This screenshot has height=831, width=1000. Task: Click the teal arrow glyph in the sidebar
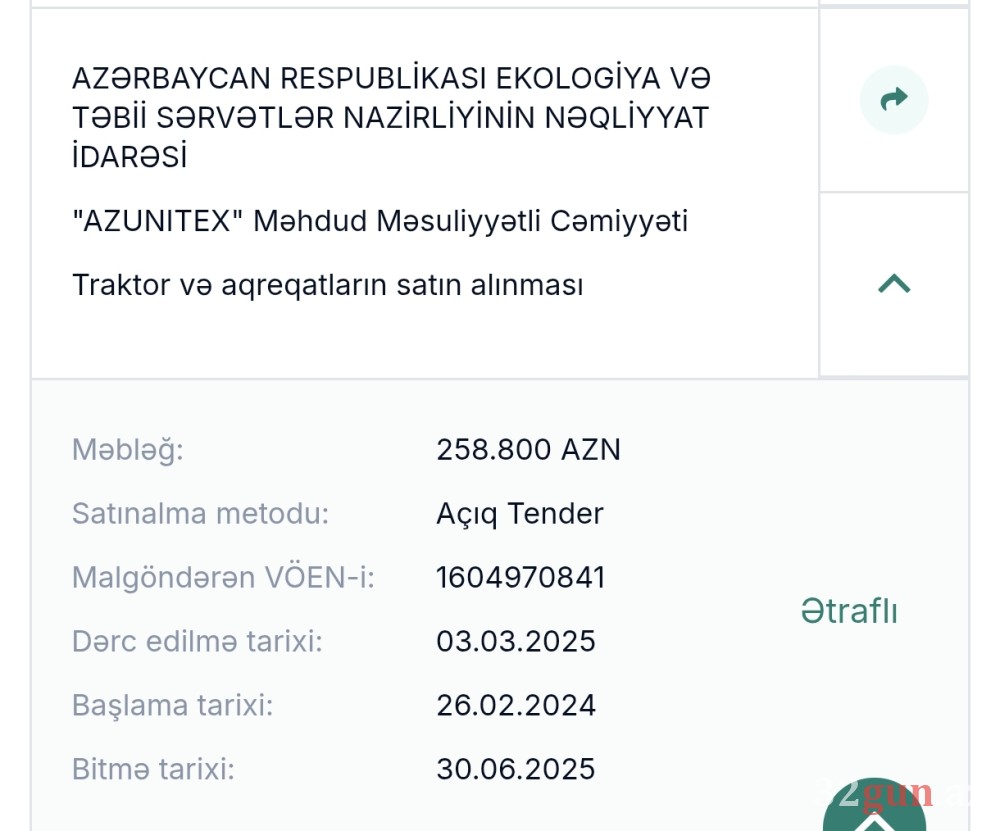[x=893, y=99]
